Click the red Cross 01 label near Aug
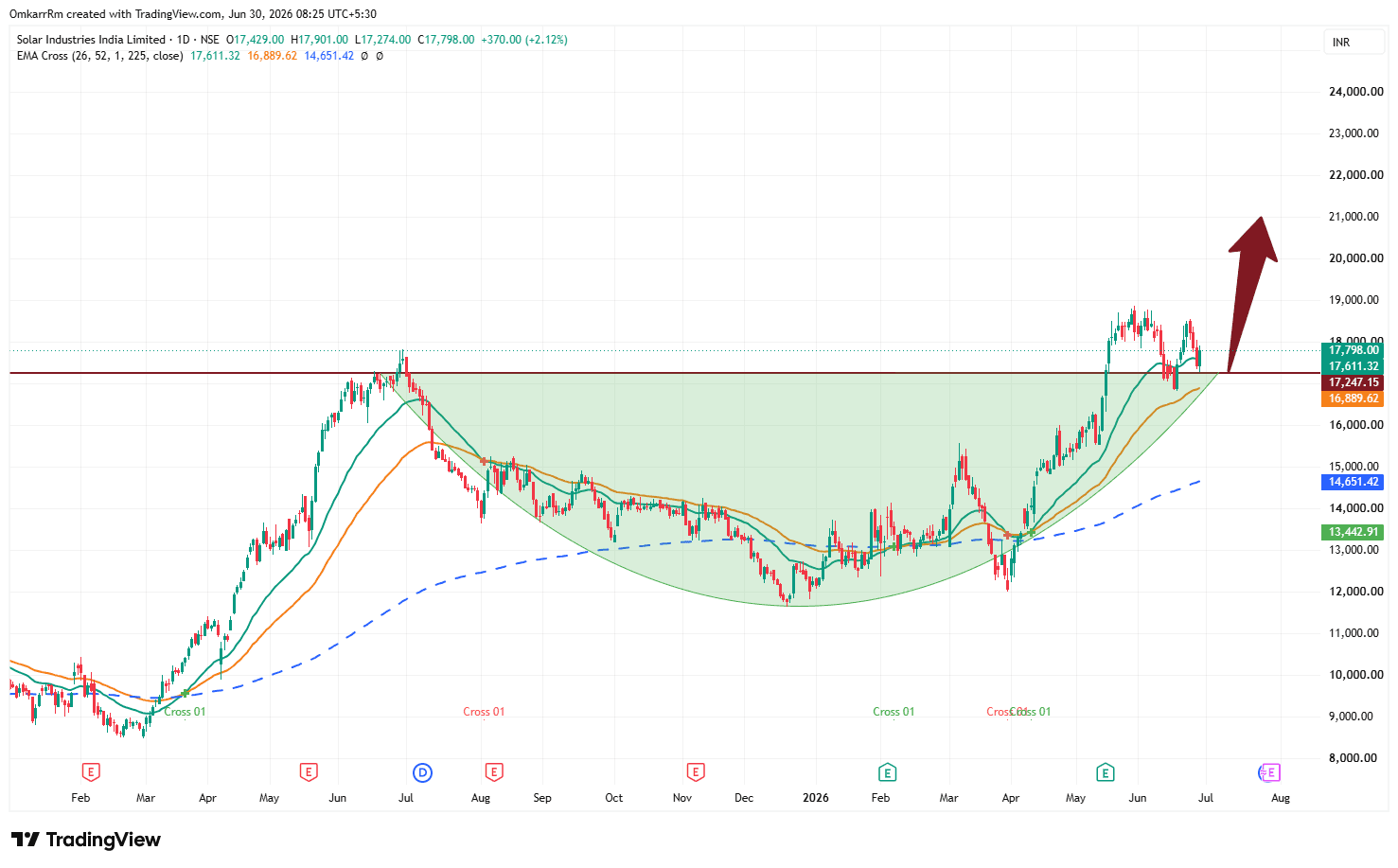Screen dimensions: 1398x868 [484, 712]
